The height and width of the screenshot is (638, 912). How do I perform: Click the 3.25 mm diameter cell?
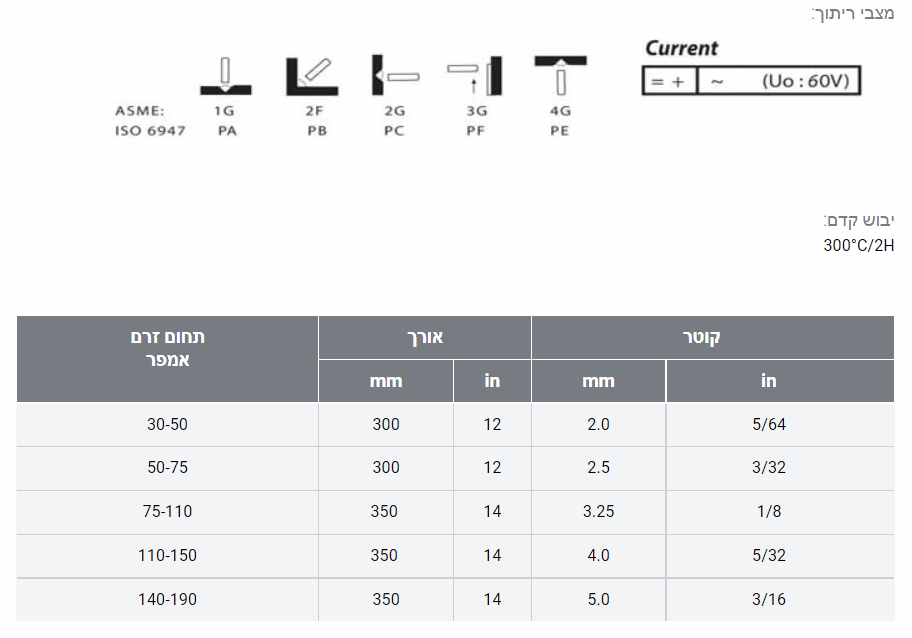point(598,511)
